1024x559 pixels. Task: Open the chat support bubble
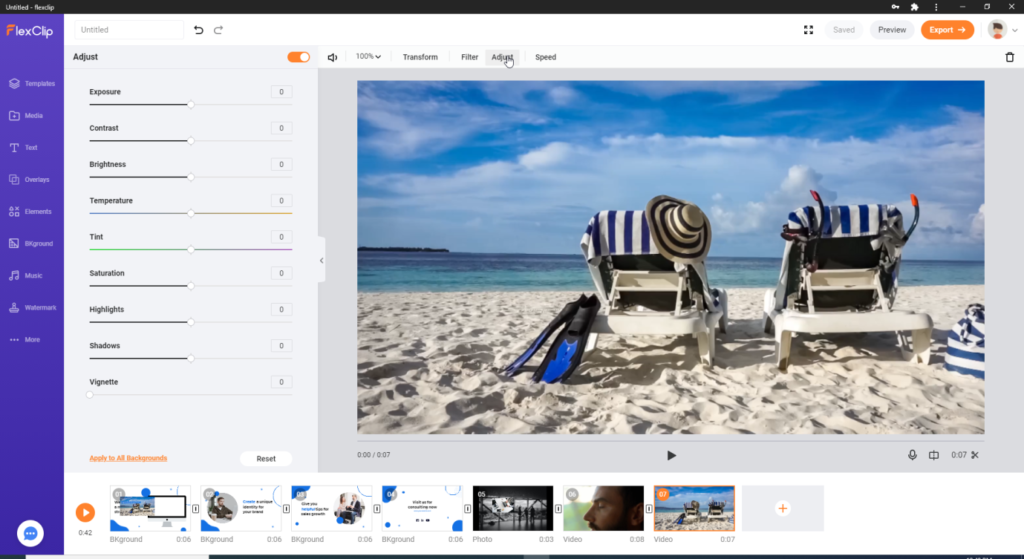coord(30,534)
